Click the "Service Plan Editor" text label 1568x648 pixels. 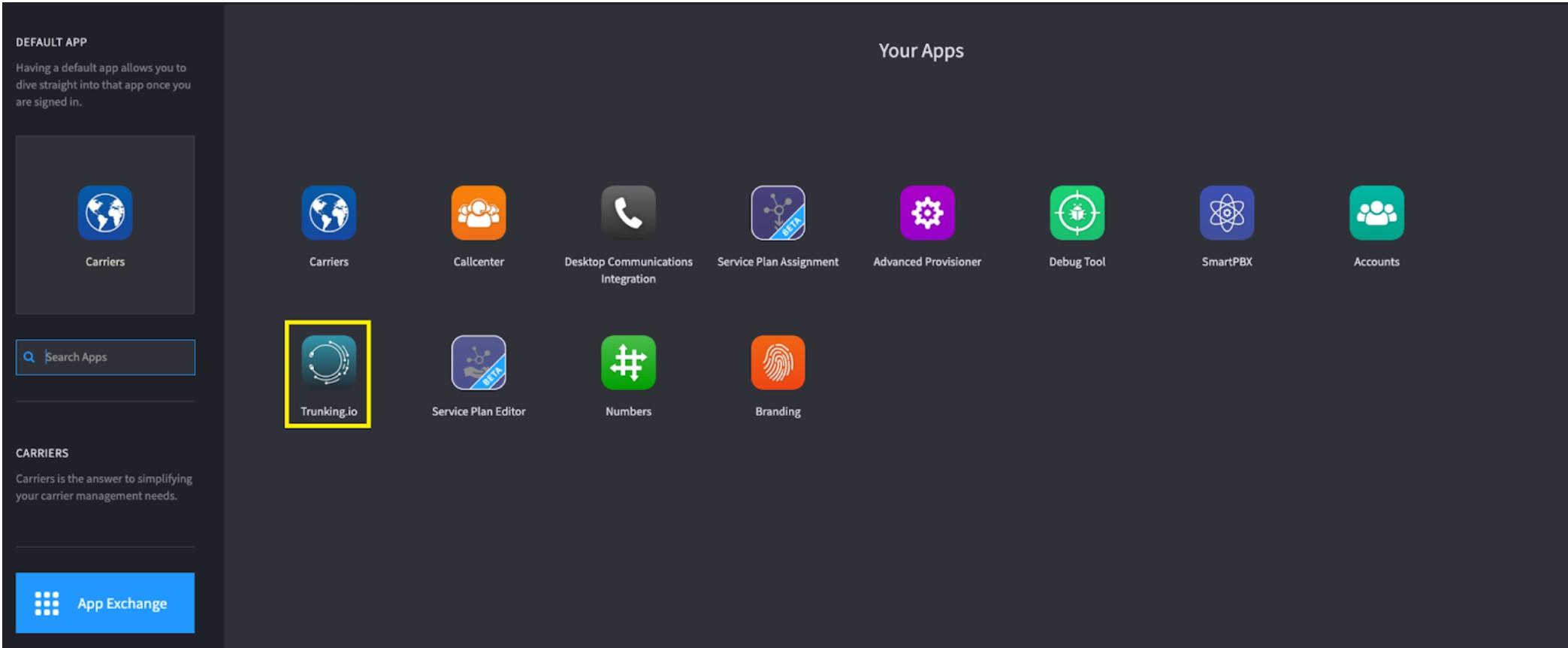478,411
